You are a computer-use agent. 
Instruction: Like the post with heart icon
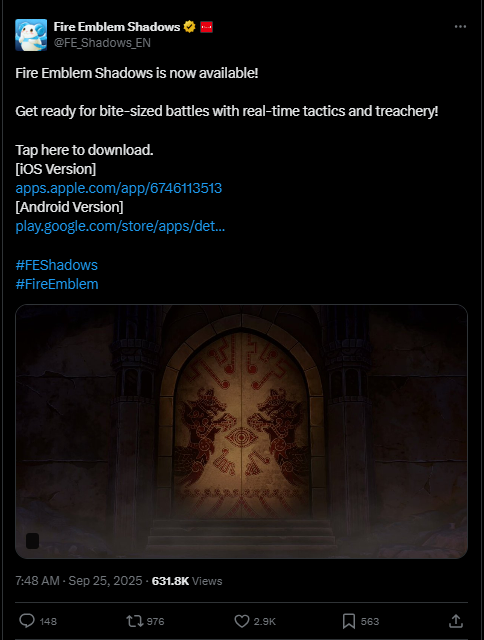pyautogui.click(x=242, y=621)
